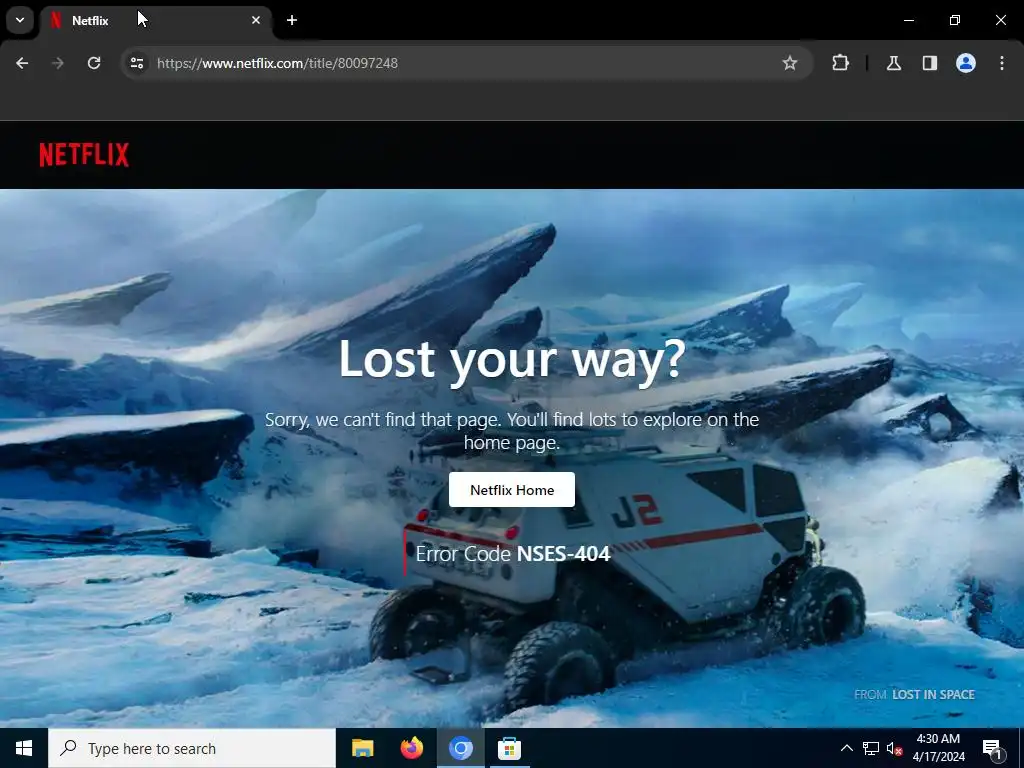Reload the current page

[x=94, y=63]
